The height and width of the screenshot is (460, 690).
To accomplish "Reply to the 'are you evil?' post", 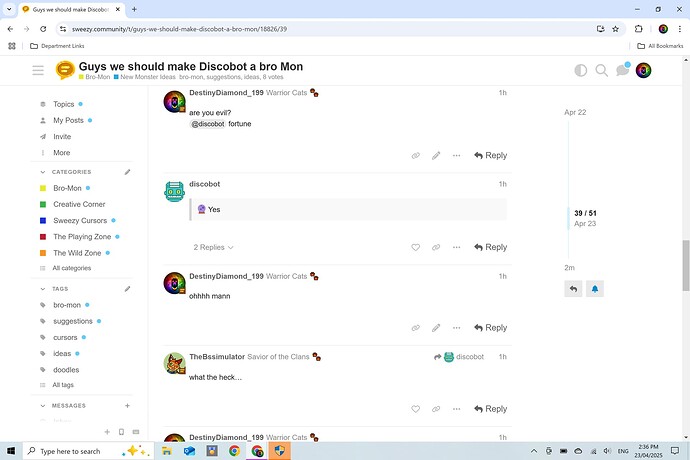I will [490, 155].
